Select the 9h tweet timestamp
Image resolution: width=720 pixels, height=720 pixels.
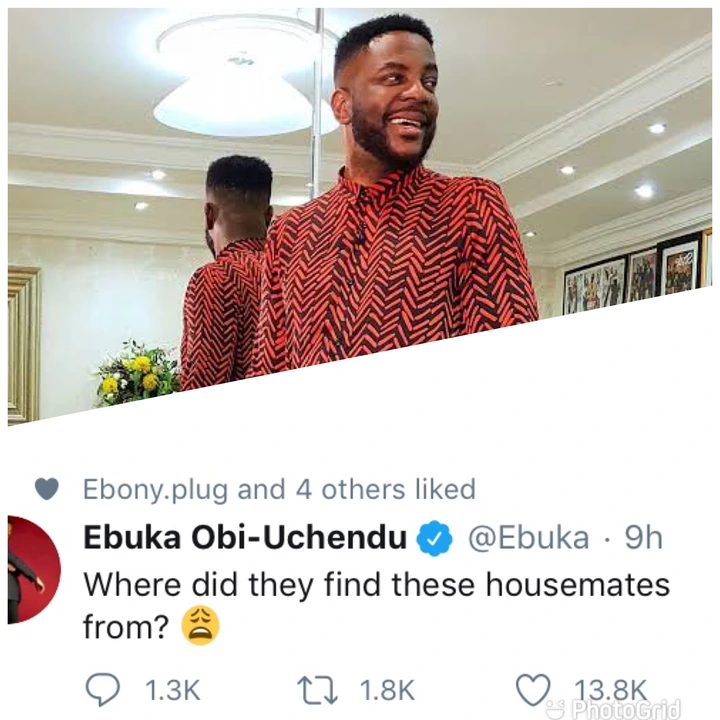pyautogui.click(x=643, y=538)
